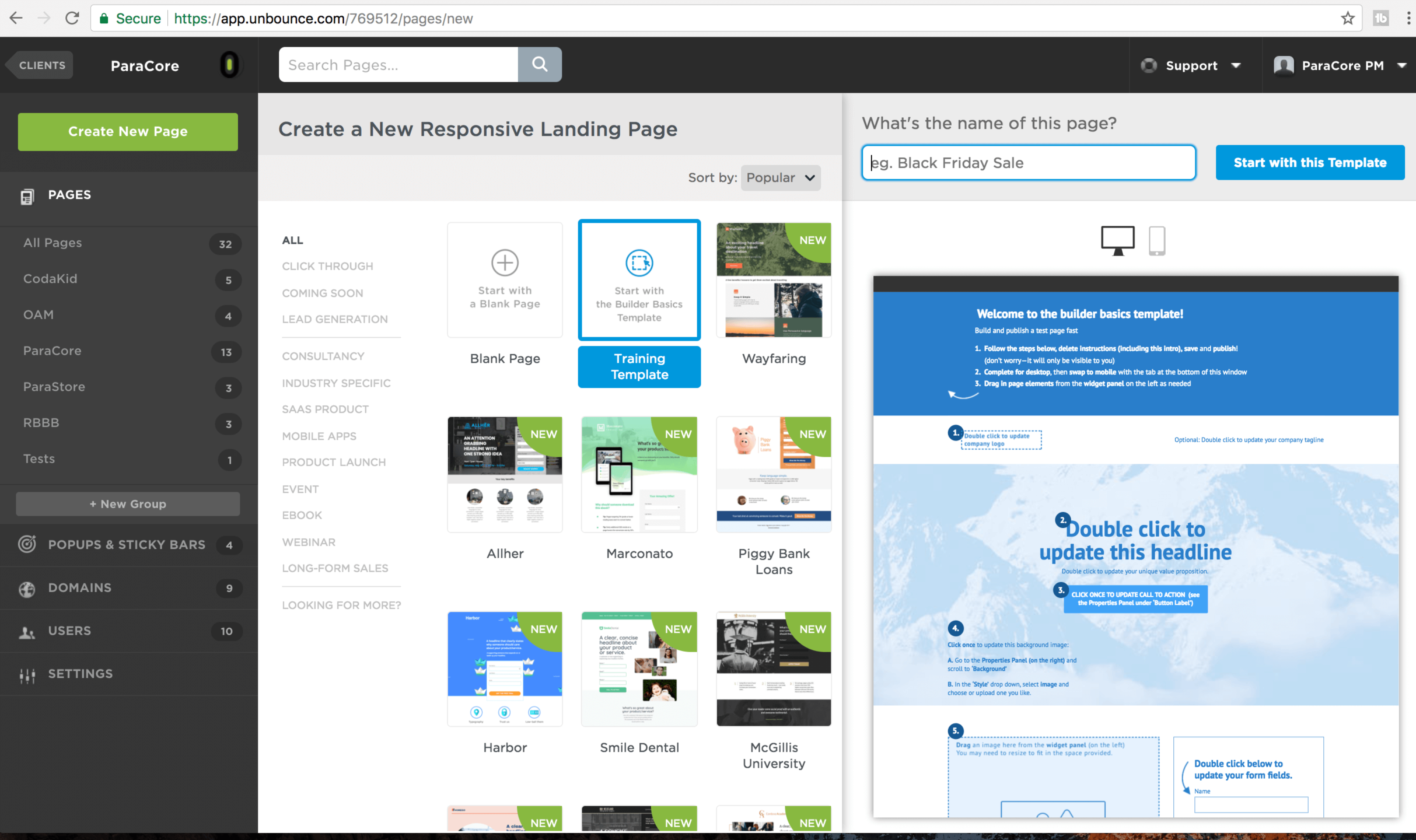
Task: Click Start with this Template button
Action: [1309, 162]
